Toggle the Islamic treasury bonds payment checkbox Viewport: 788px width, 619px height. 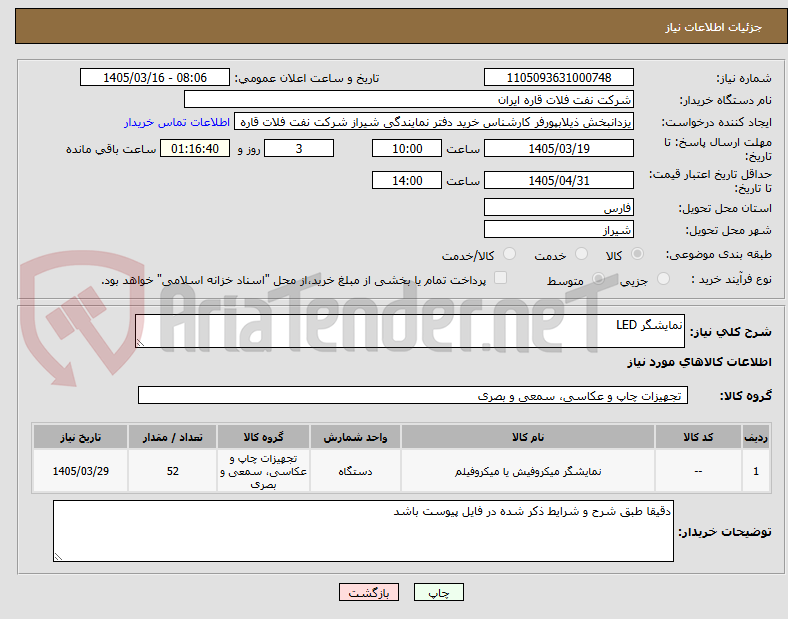pos(501,278)
